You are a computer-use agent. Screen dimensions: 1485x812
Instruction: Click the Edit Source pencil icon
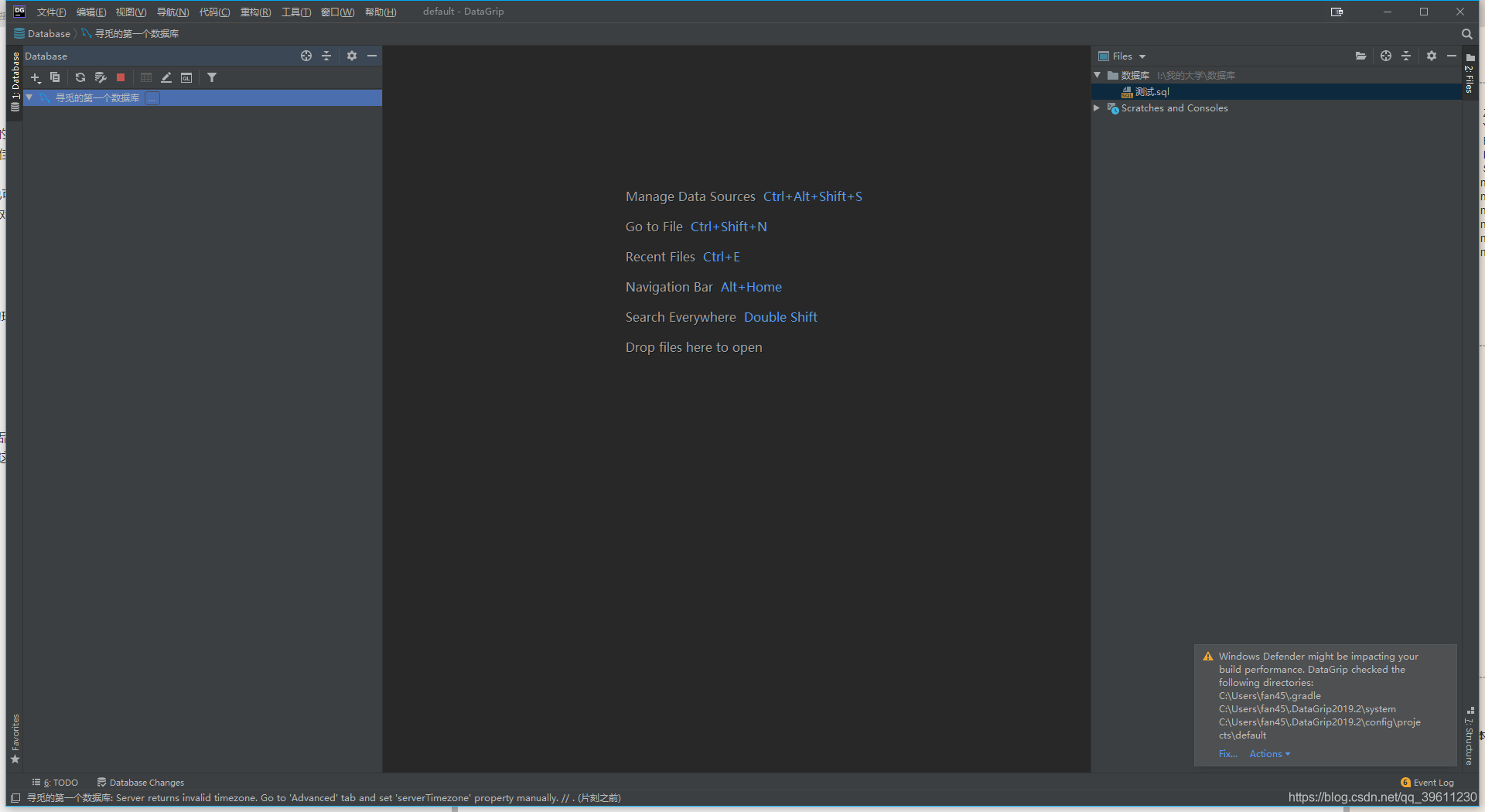[166, 77]
